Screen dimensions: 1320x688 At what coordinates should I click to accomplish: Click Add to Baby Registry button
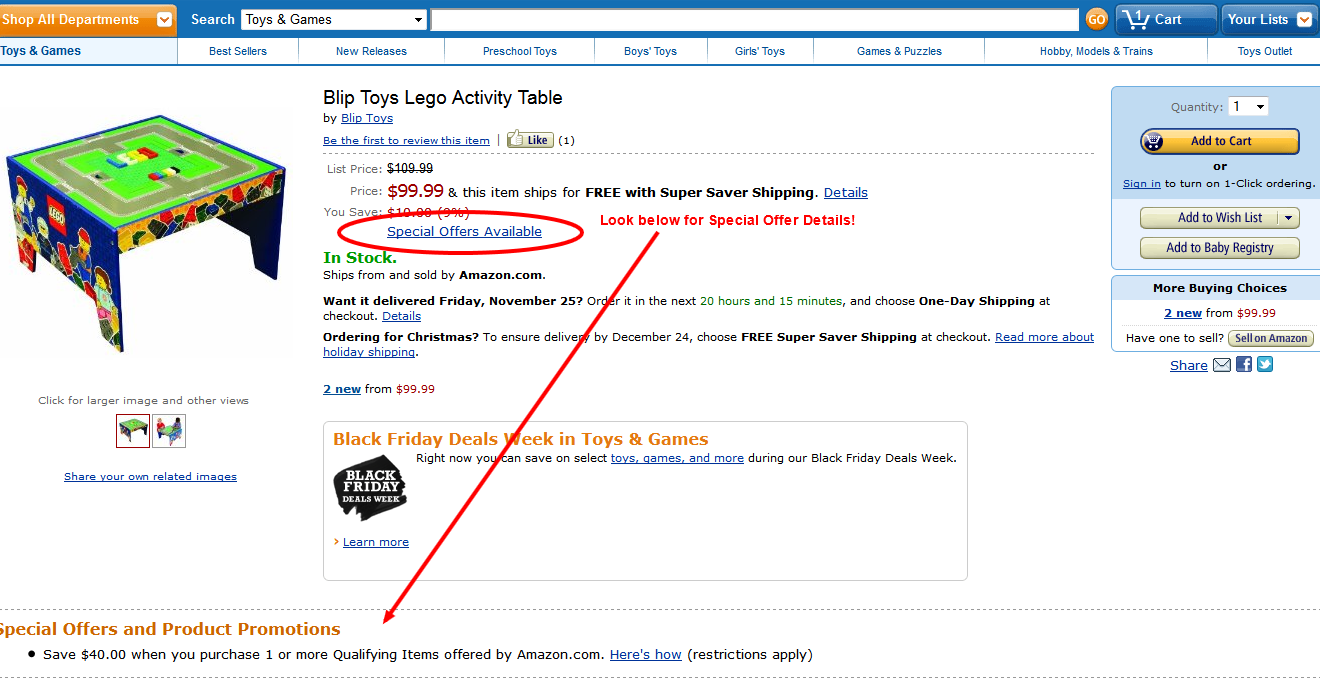click(1220, 248)
